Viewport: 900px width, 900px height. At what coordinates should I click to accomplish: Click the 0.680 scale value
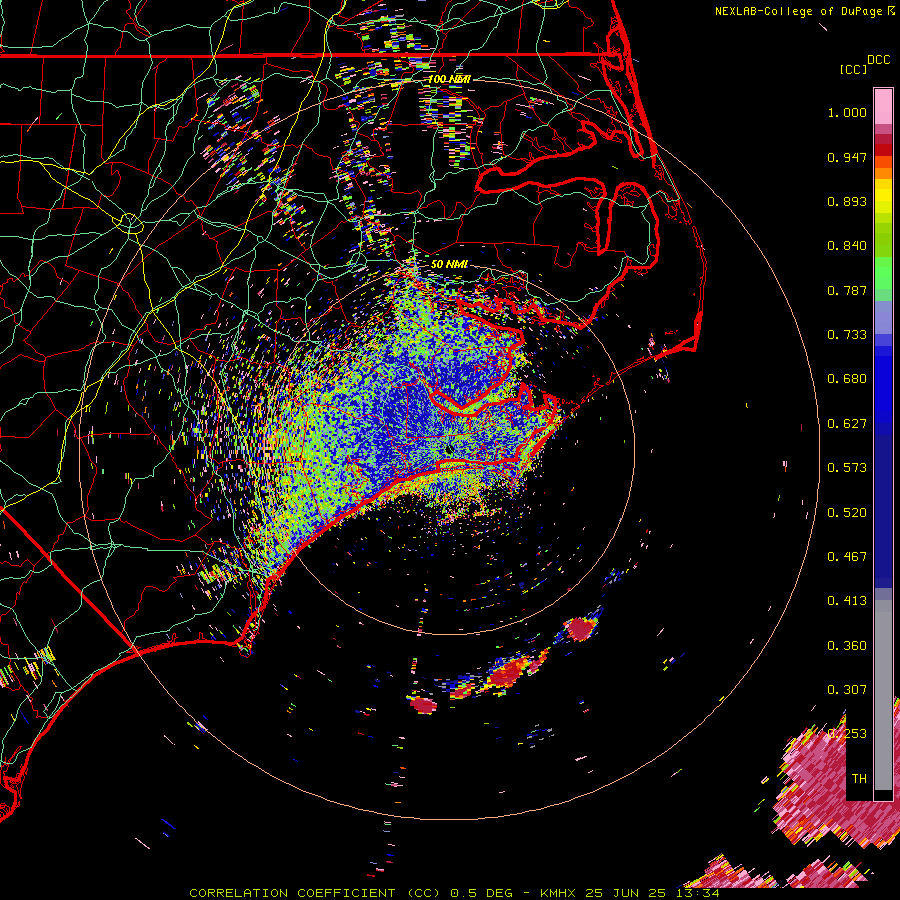[x=847, y=379]
